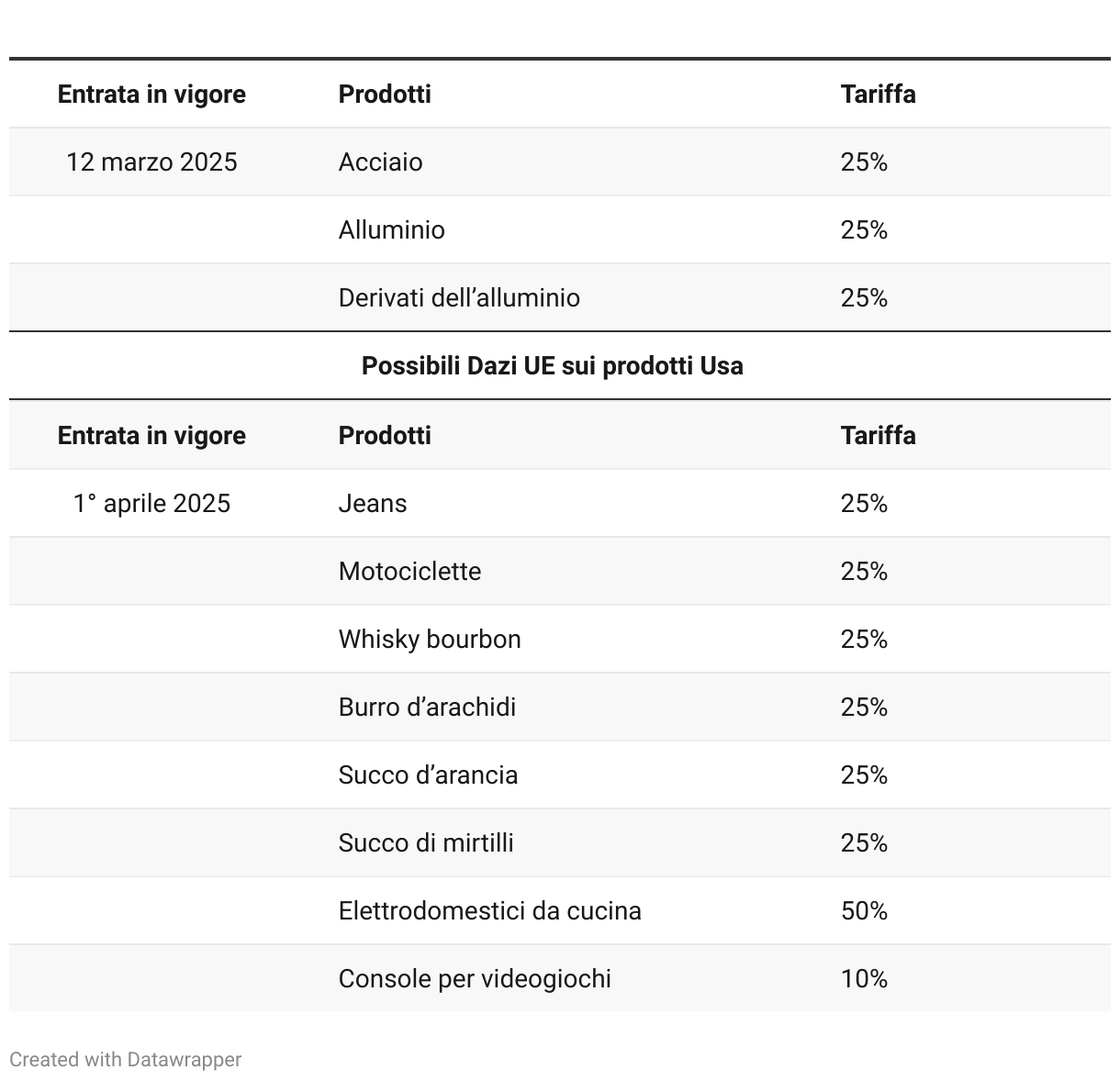Click the 10% tariff value
Viewport: 1120px width, 1081px height.
pos(864,979)
